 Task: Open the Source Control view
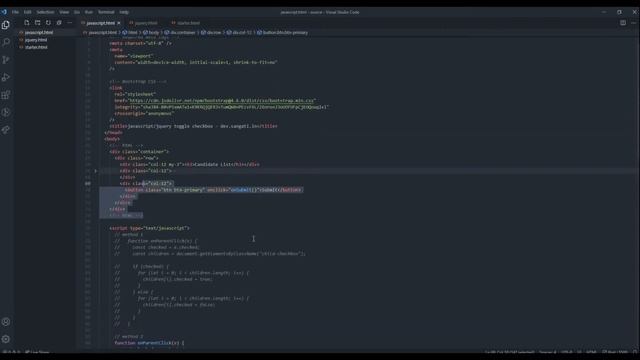pos(6,60)
